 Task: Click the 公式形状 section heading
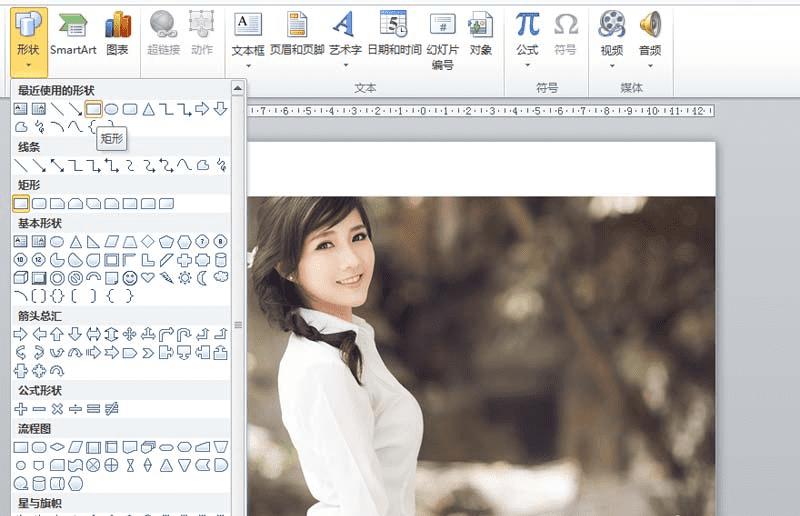click(40, 390)
